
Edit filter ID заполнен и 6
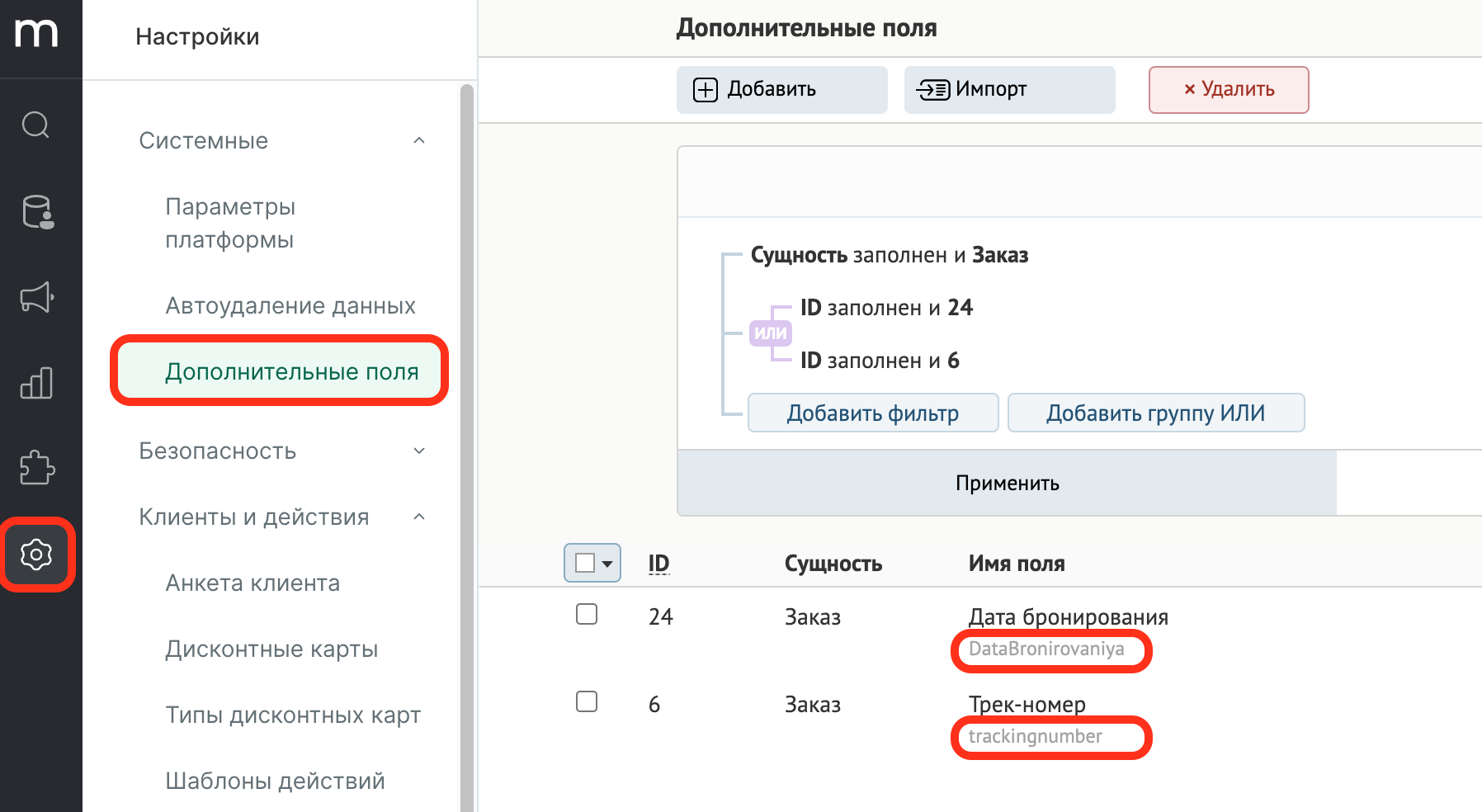pyautogui.click(x=880, y=361)
